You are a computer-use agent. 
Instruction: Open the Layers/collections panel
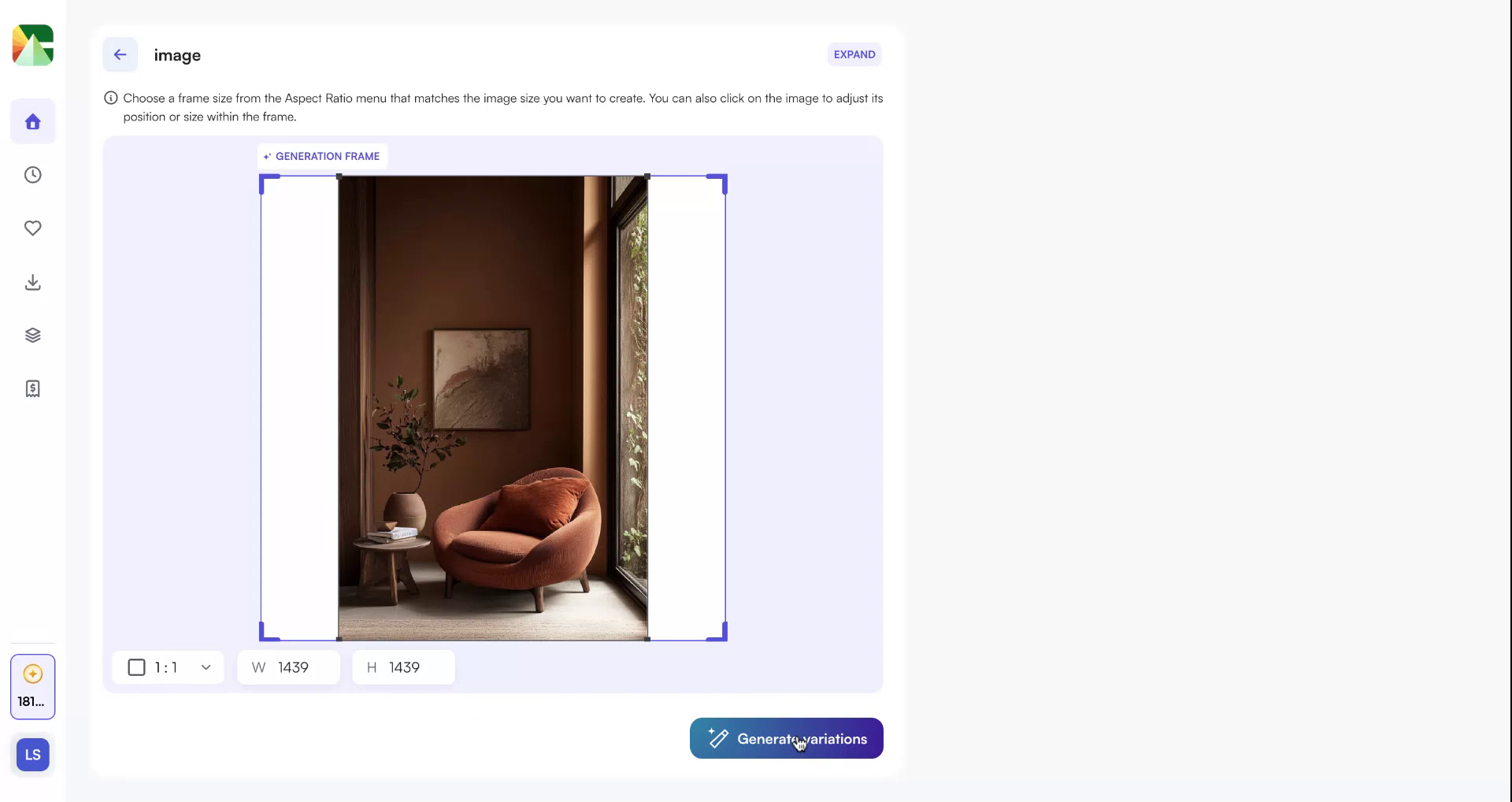(32, 335)
